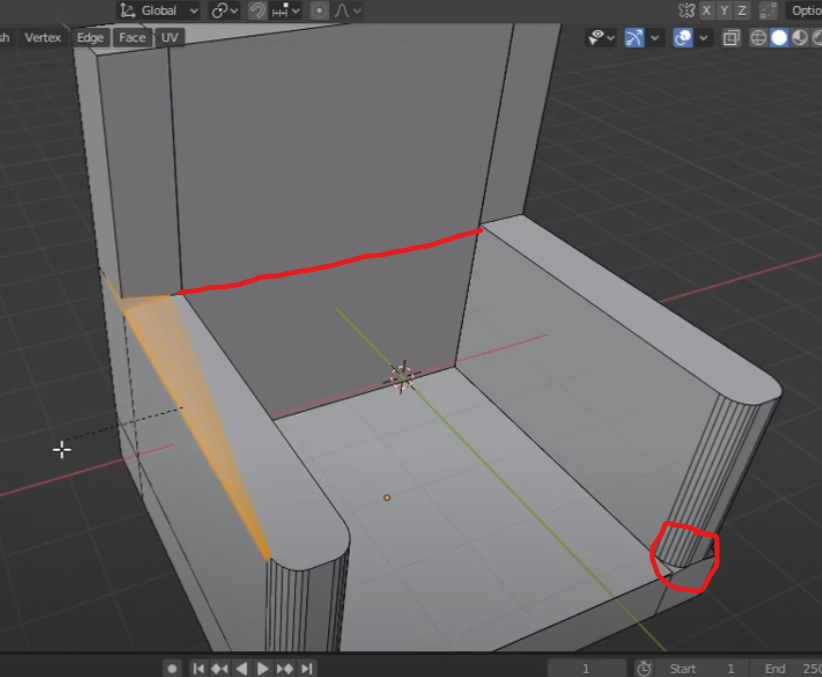The image size is (822, 677).
Task: Switch to wireframe viewport shading
Action: pos(759,38)
